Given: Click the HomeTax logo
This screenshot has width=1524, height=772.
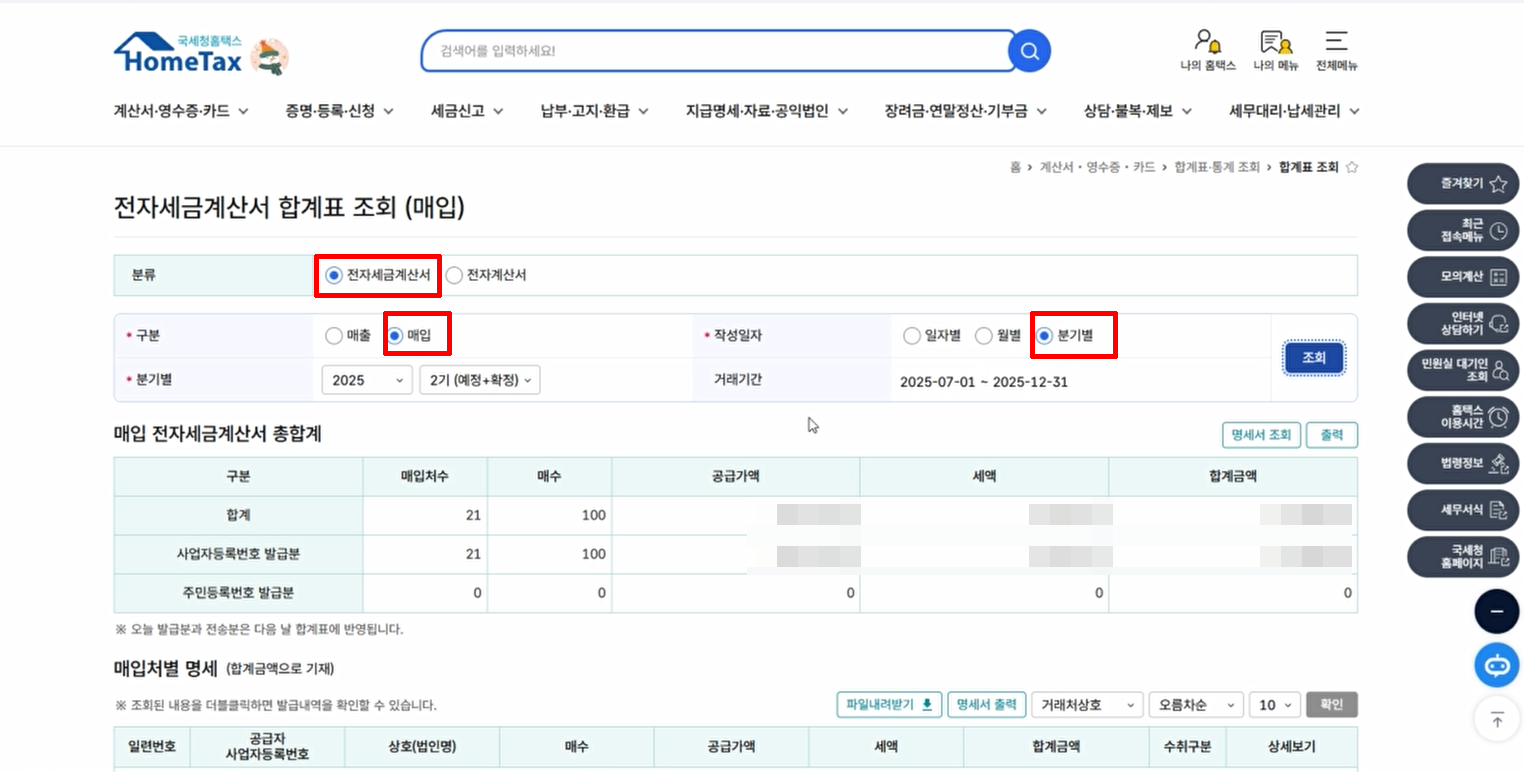Looking at the screenshot, I should pos(180,56).
